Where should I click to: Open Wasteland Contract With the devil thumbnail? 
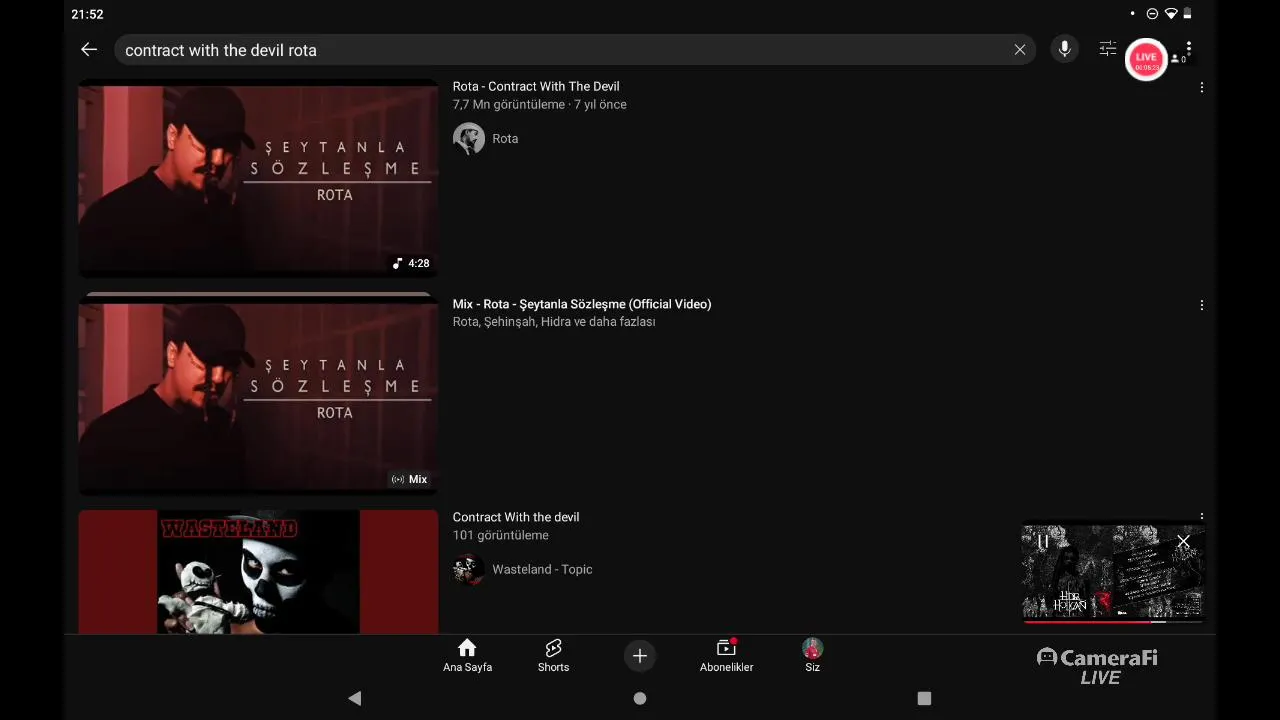click(258, 572)
